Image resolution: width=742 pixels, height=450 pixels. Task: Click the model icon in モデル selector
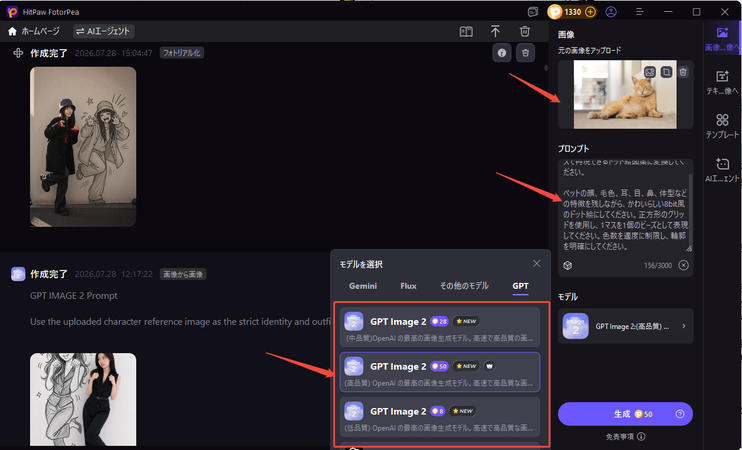(575, 326)
